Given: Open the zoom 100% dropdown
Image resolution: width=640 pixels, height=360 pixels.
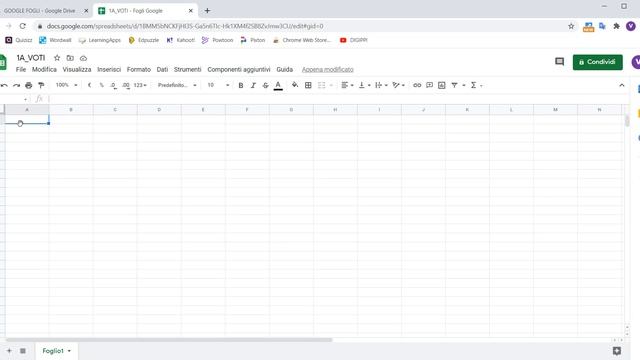Looking at the screenshot, I should click(67, 85).
